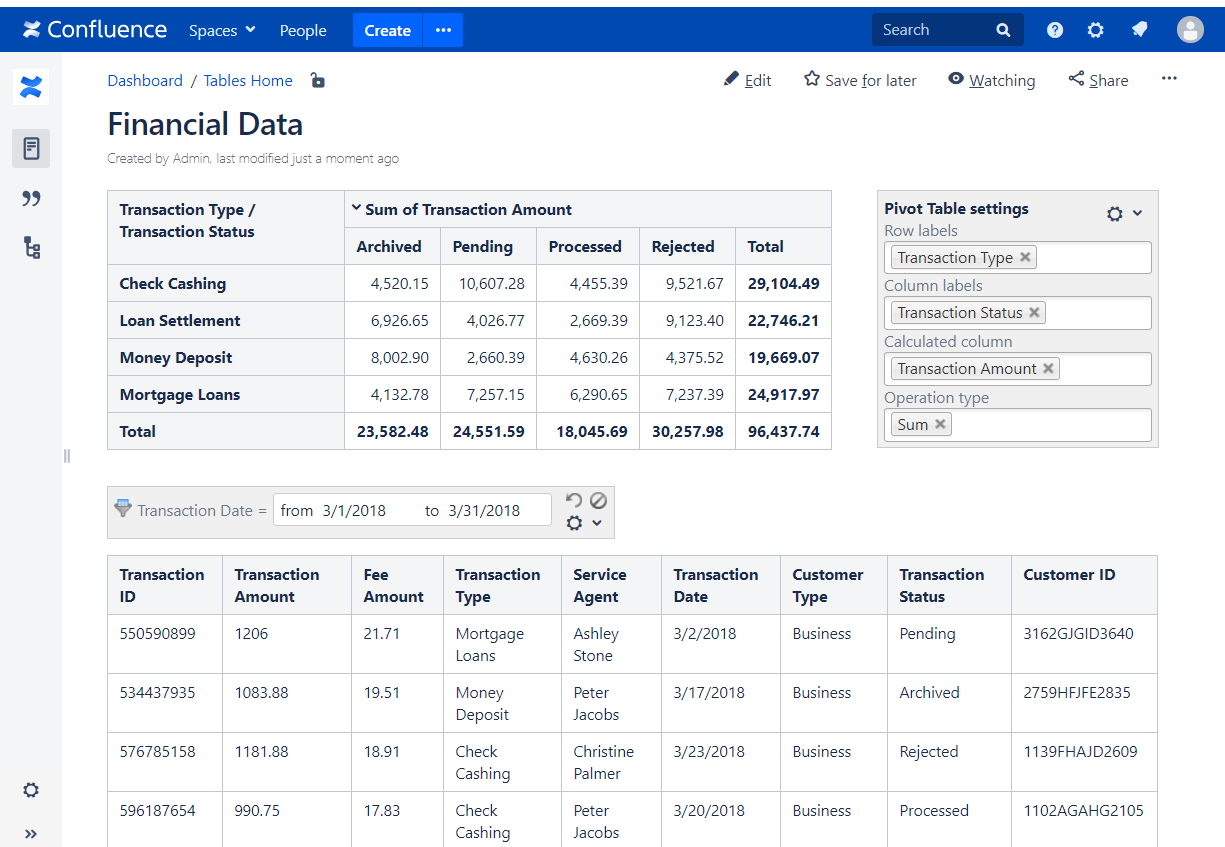This screenshot has width=1225, height=847.
Task: Go to Tables Home breadcrumb link
Action: 248,80
